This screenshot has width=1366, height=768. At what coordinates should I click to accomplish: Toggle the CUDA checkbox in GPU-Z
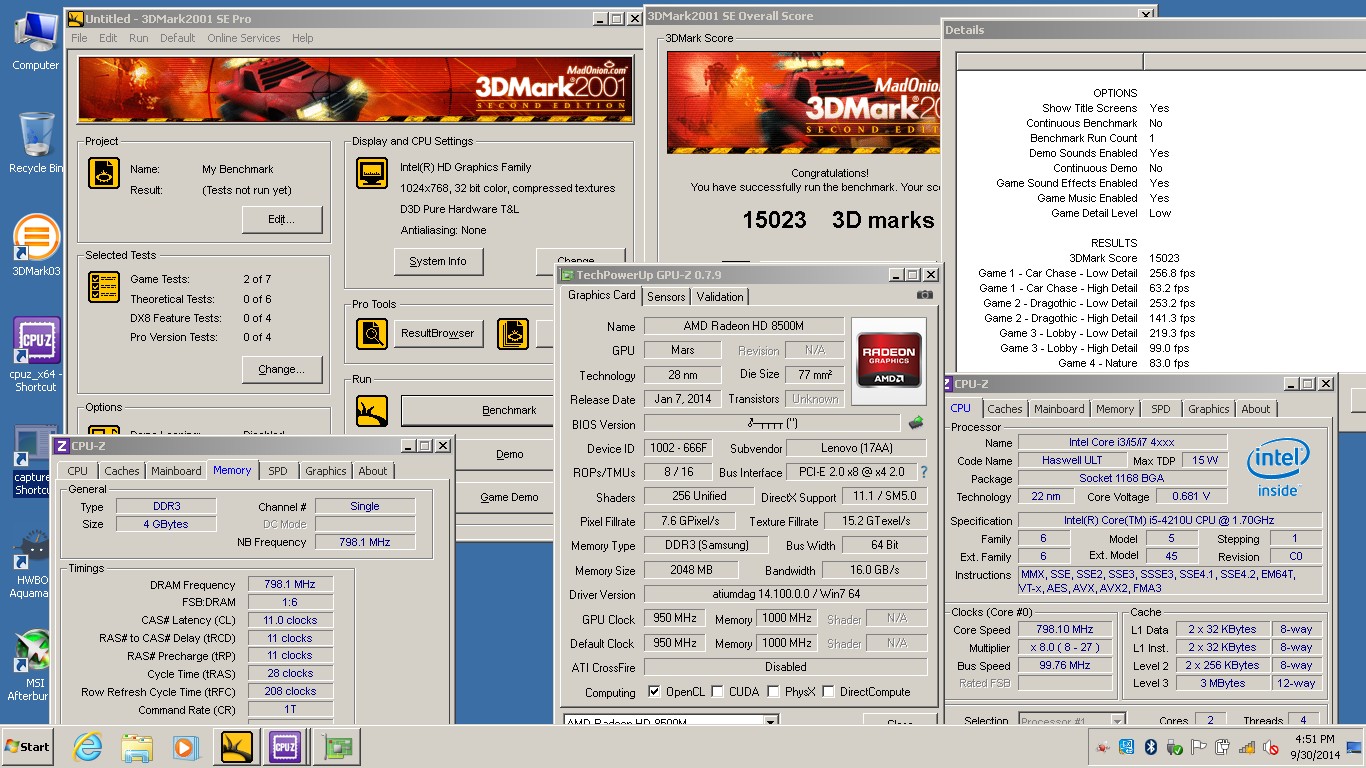click(717, 691)
